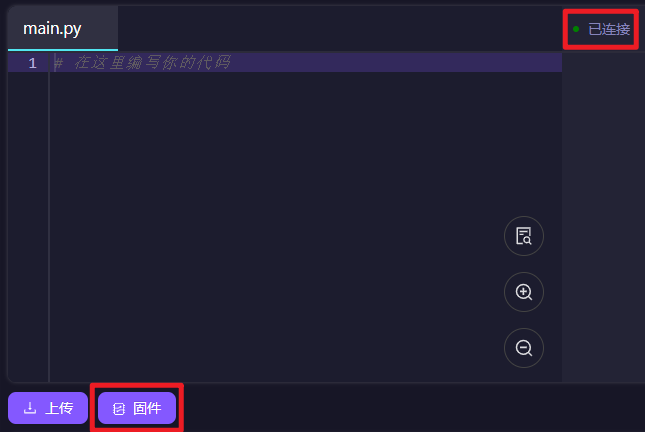Click the # symbol starting line 1
Image resolution: width=645 pixels, height=432 pixels.
pos(58,63)
